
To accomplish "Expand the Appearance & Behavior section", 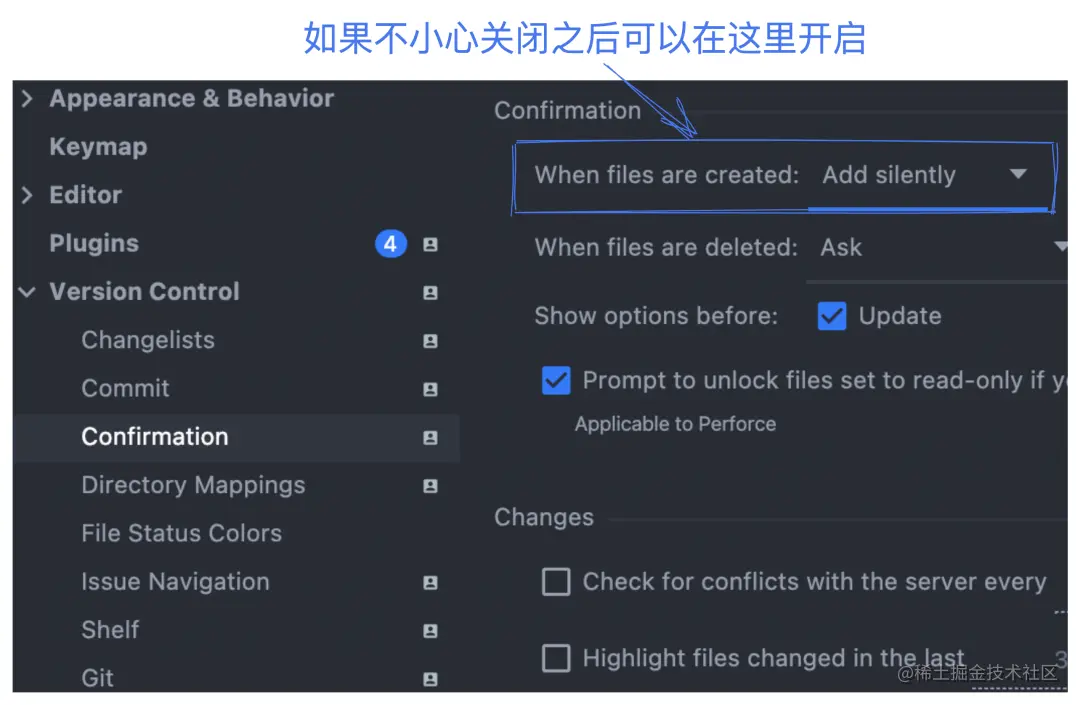I will click(26, 98).
